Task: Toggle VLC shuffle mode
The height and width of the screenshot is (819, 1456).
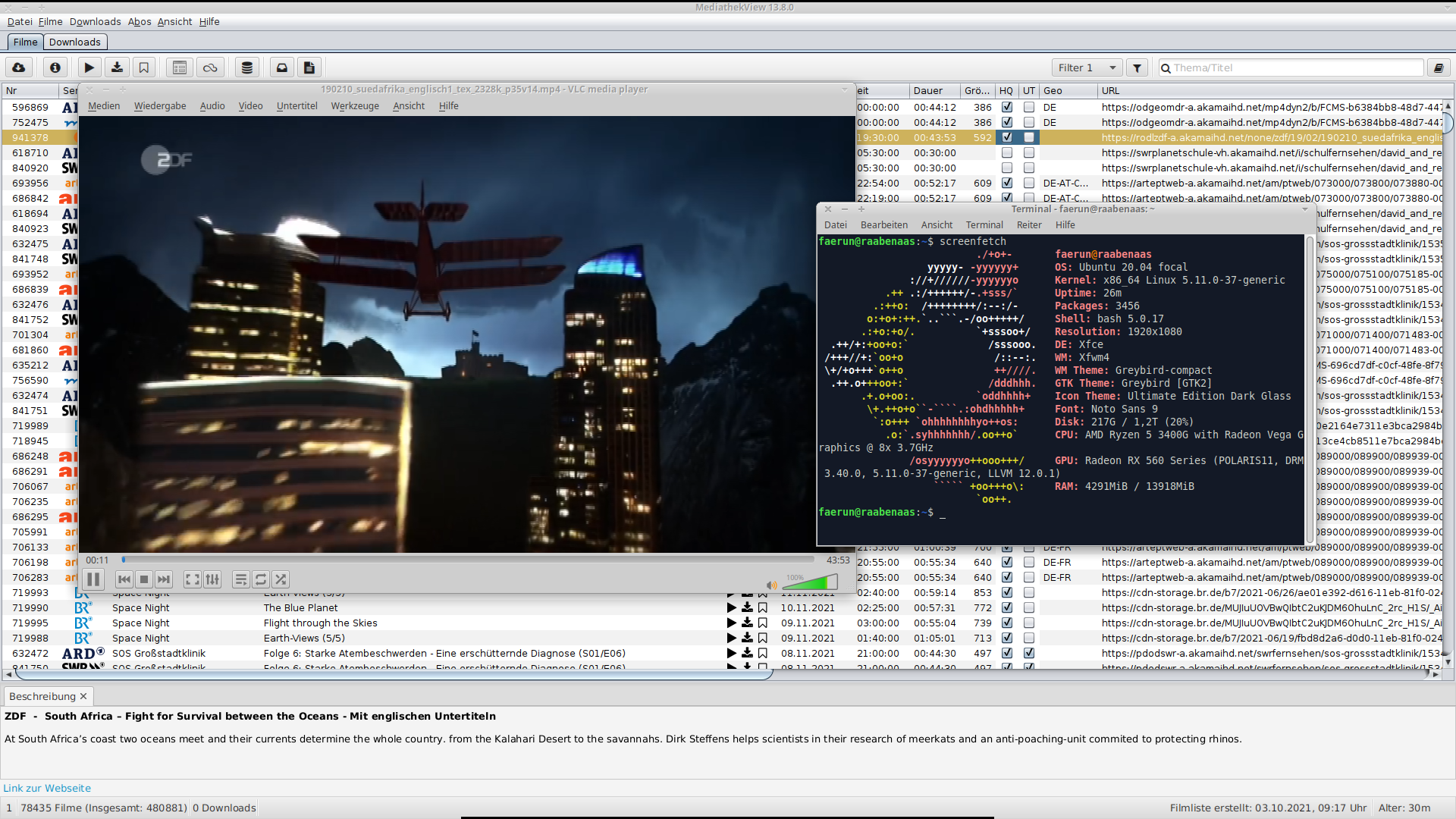Action: 281,579
